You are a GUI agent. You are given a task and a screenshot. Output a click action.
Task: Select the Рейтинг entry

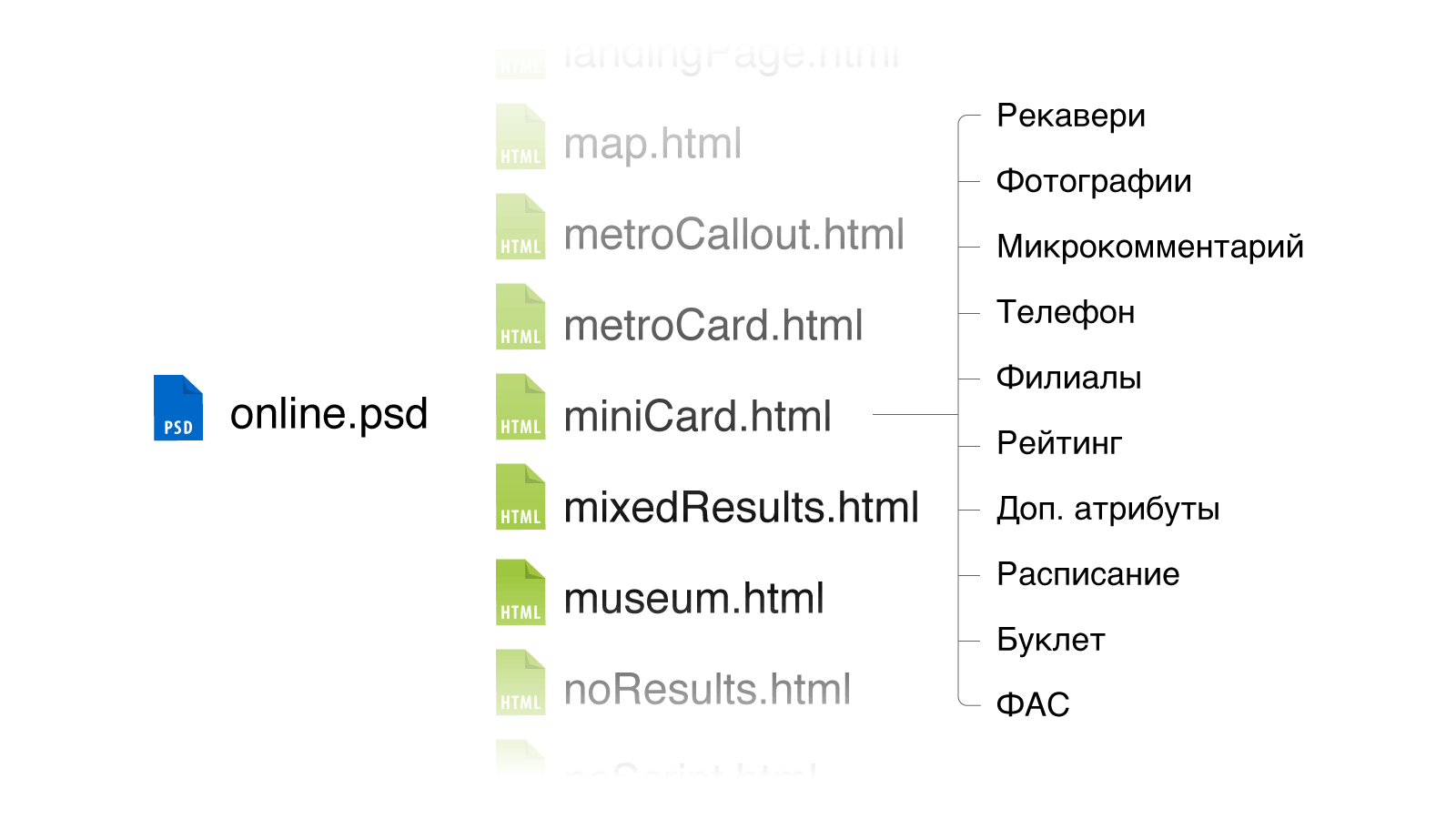tap(1059, 444)
